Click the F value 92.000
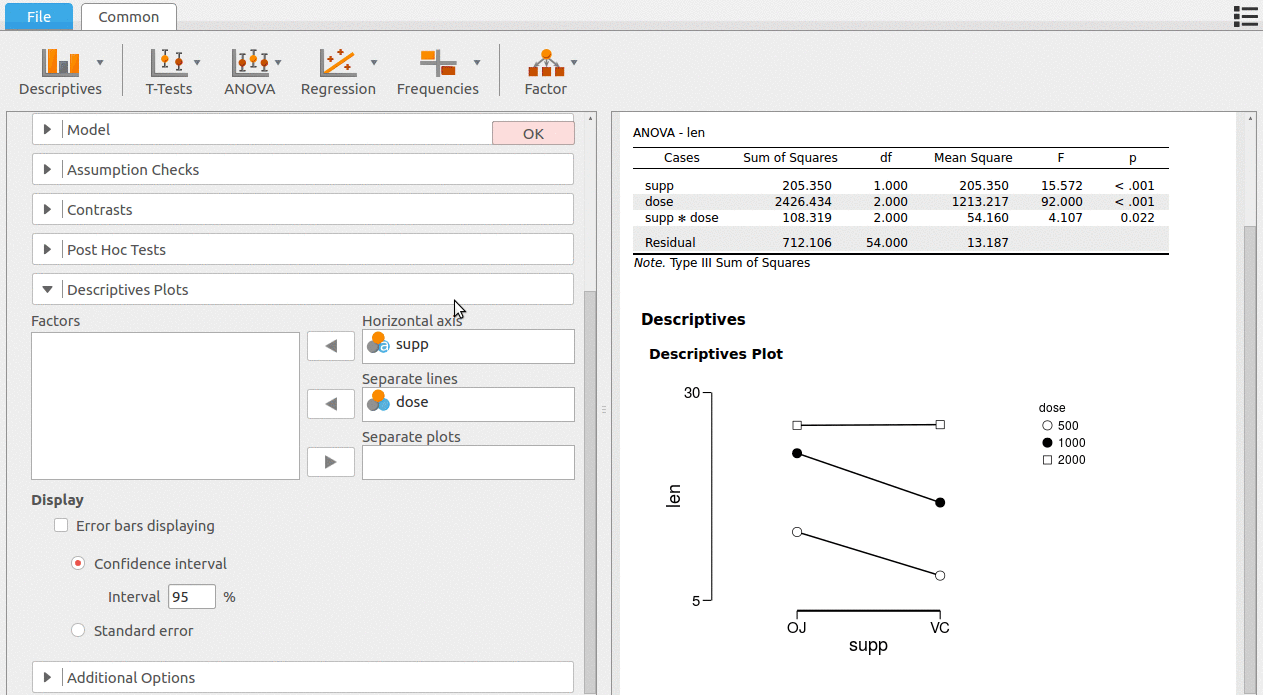1263x695 pixels. click(1060, 201)
